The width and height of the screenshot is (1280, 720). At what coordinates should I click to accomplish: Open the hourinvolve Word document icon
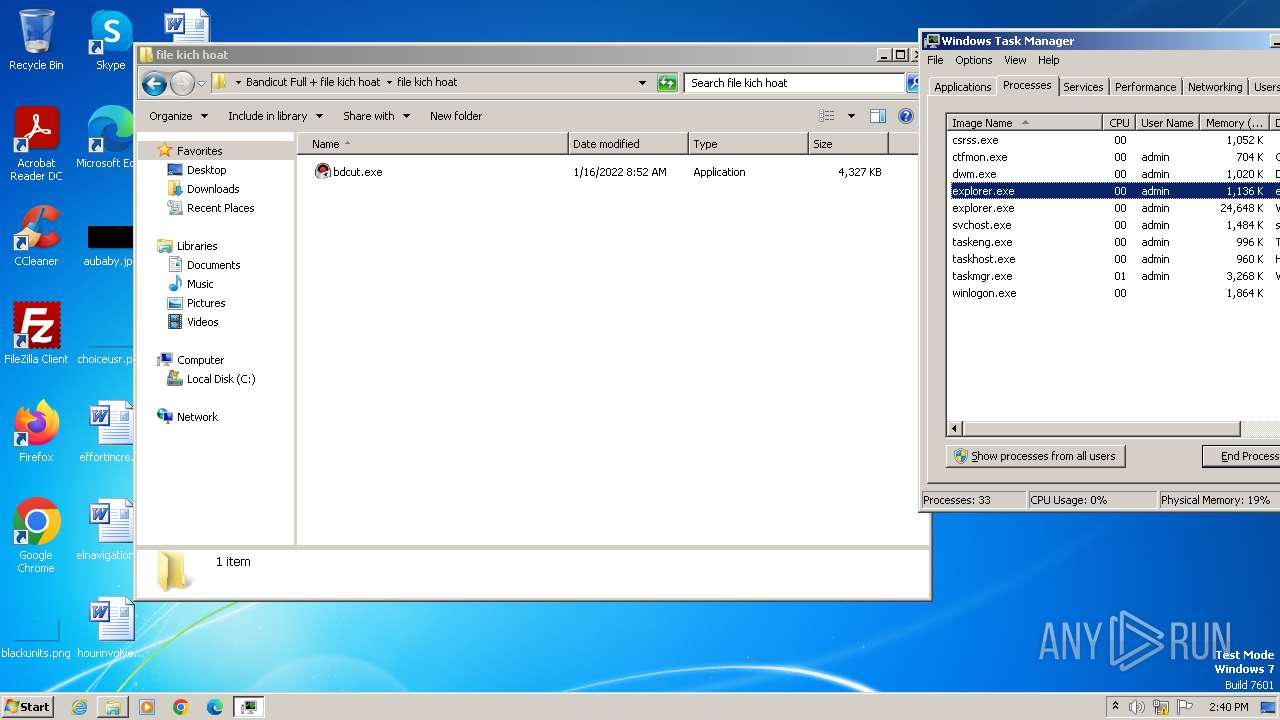pyautogui.click(x=110, y=628)
